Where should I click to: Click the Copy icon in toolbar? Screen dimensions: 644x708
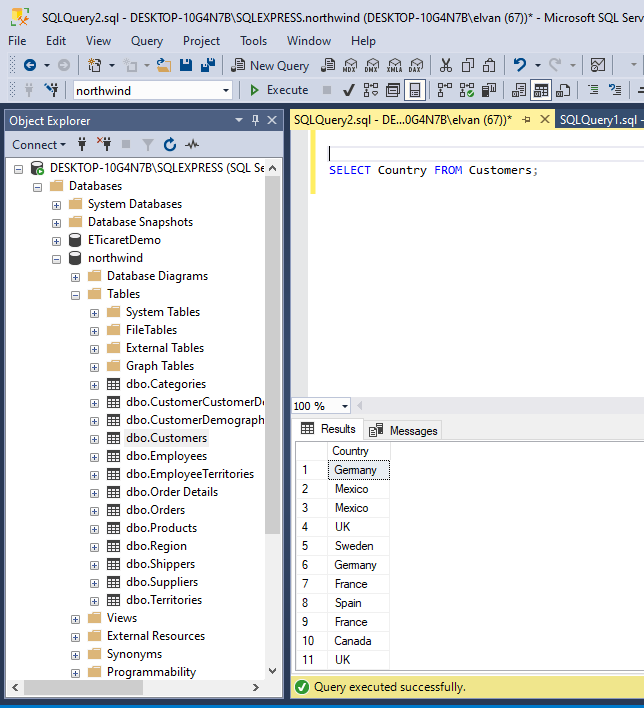468,65
